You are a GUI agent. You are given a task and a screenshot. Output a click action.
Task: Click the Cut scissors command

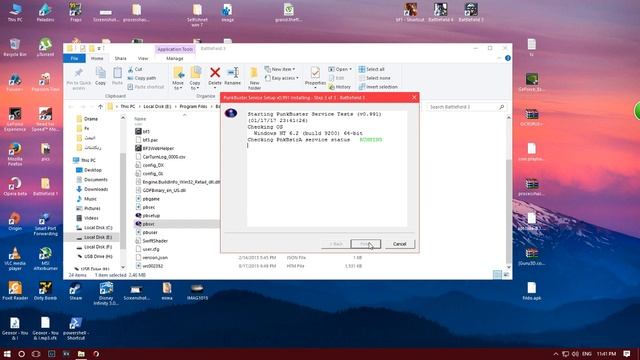[135, 69]
